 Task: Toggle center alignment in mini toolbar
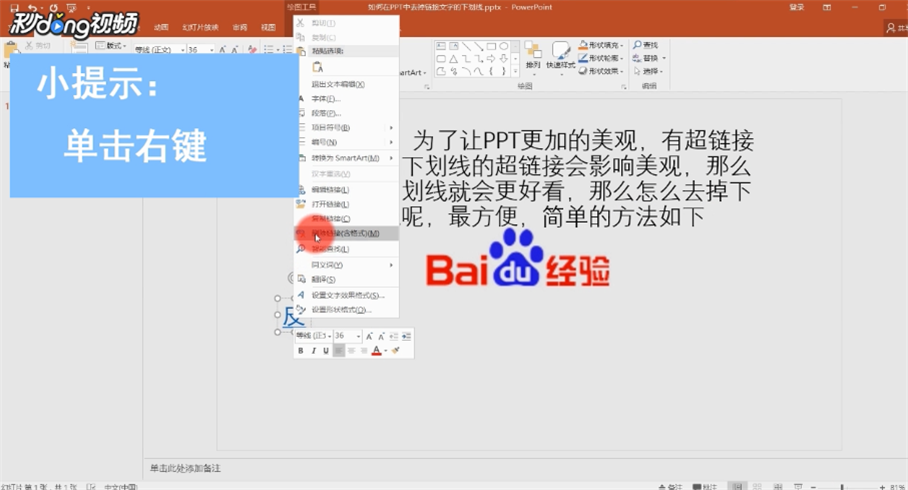(x=352, y=350)
